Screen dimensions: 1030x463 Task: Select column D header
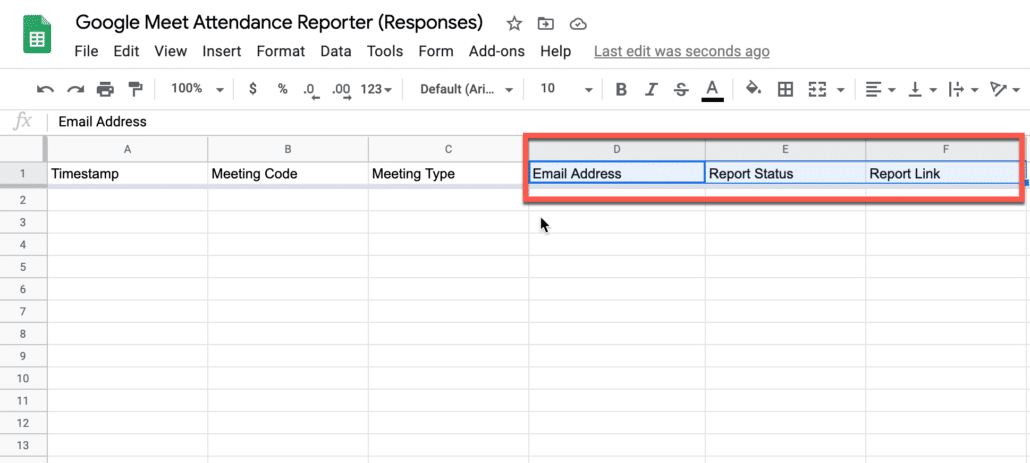tap(617, 149)
